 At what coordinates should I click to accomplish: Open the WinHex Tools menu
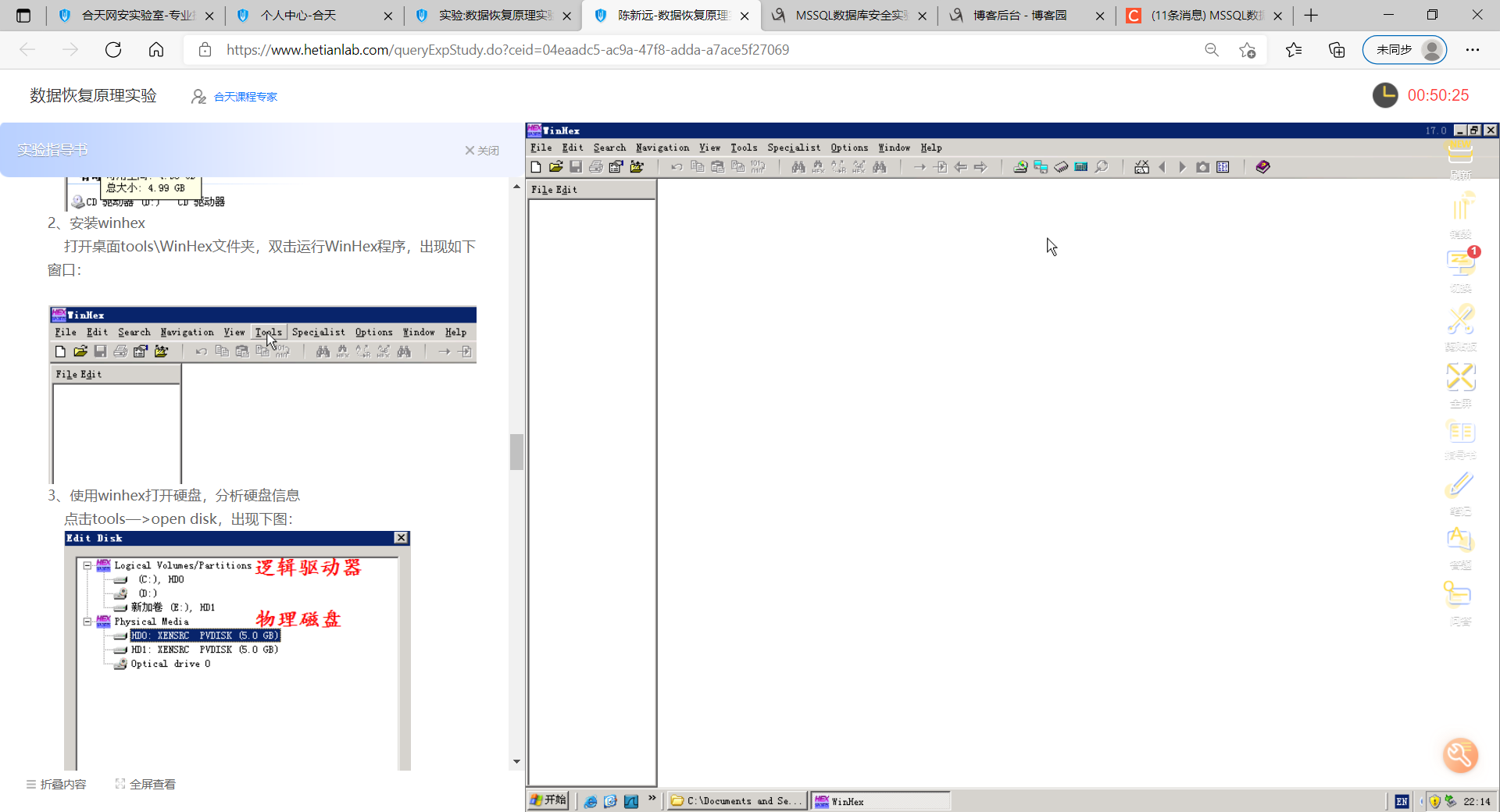click(744, 148)
